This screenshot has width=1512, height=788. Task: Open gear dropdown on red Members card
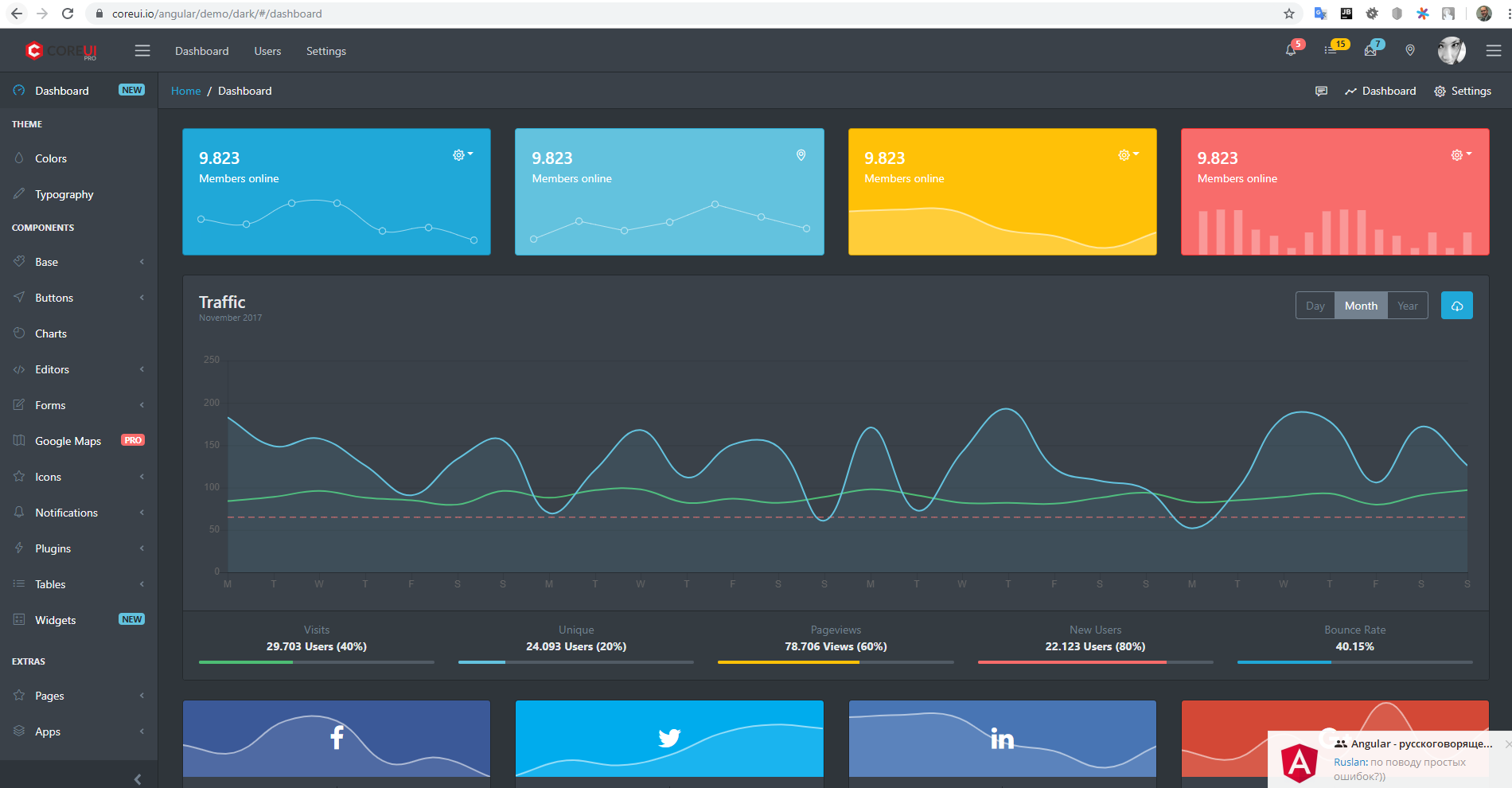pyautogui.click(x=1461, y=155)
